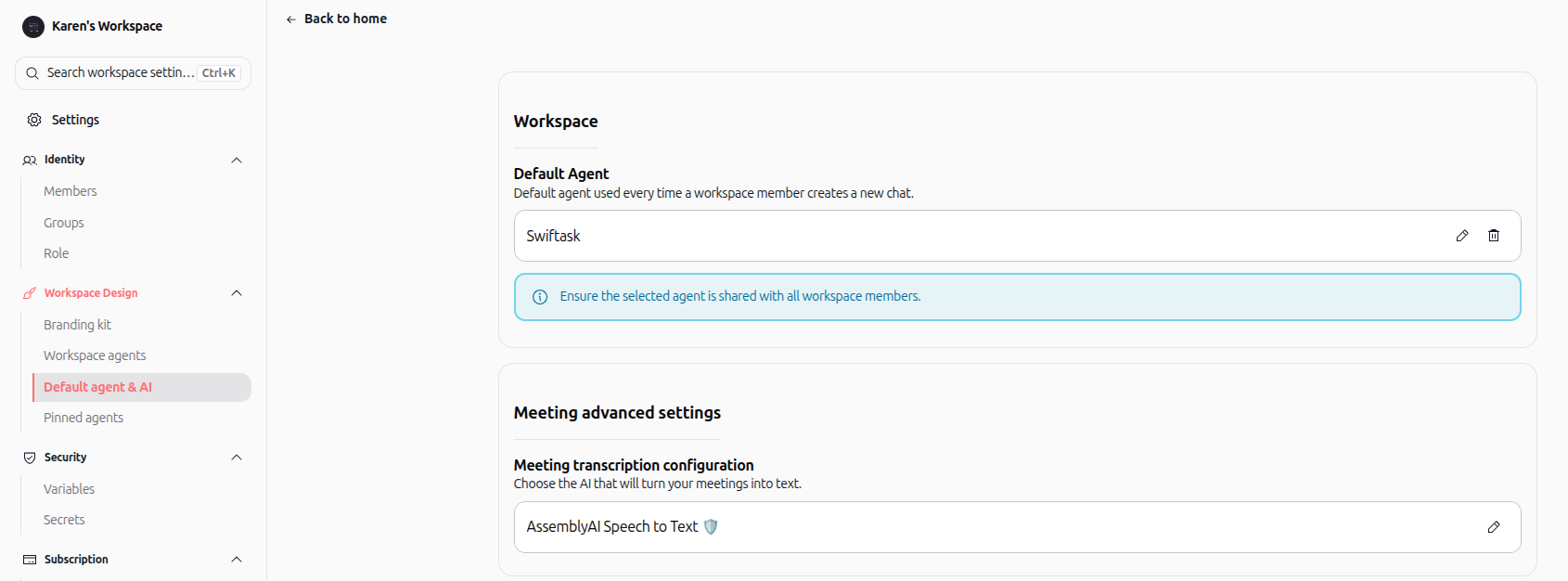1568x581 pixels.
Task: Click 'Meeting transcription configuration' heading
Action: coord(634,465)
